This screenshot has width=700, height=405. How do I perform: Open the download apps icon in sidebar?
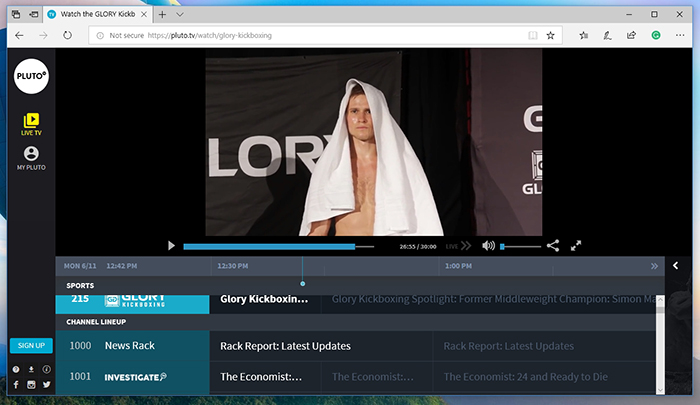pos(31,369)
